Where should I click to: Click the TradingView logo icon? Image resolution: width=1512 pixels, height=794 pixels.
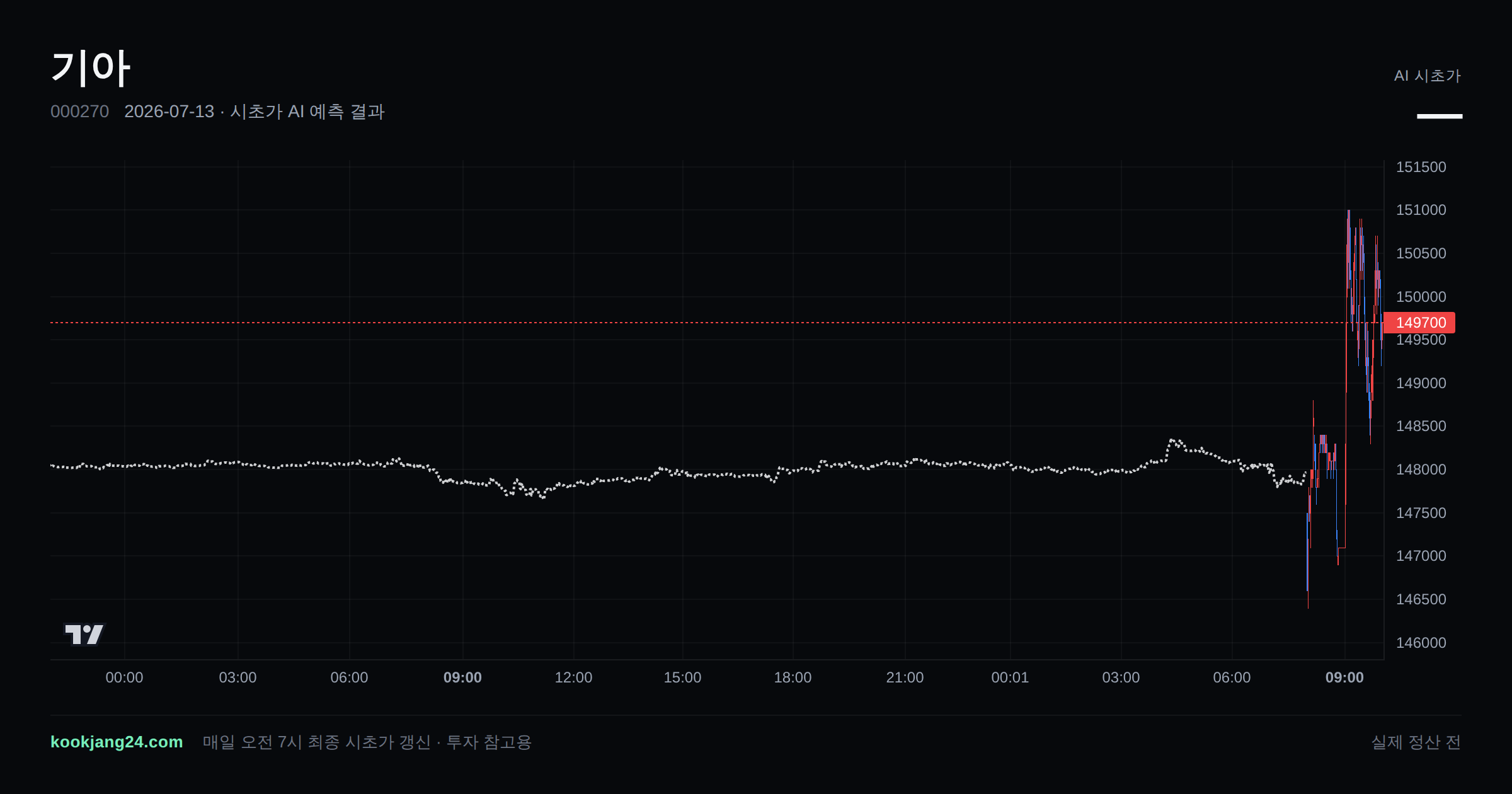pyautogui.click(x=84, y=634)
